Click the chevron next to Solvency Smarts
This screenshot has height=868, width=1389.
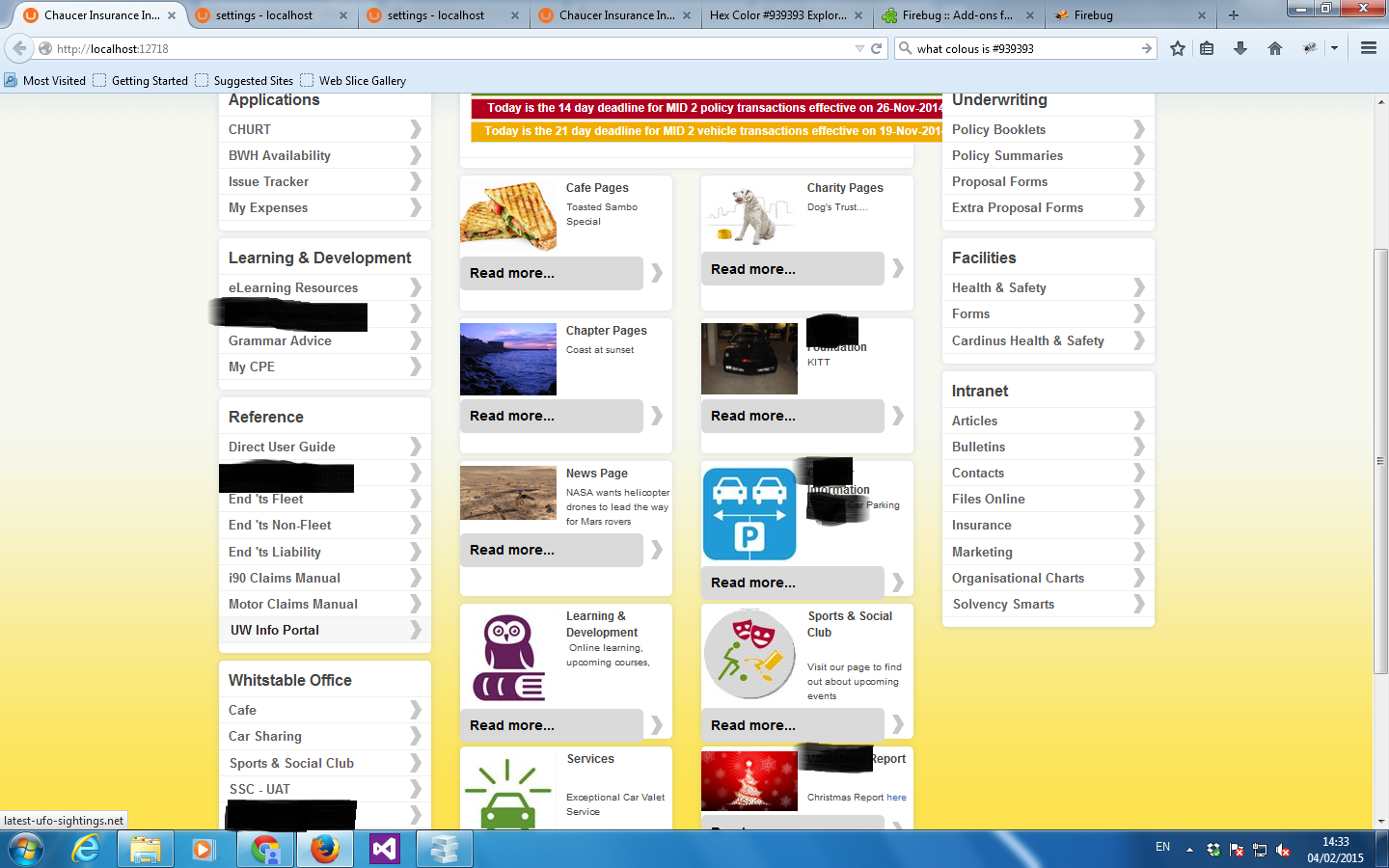click(1139, 604)
